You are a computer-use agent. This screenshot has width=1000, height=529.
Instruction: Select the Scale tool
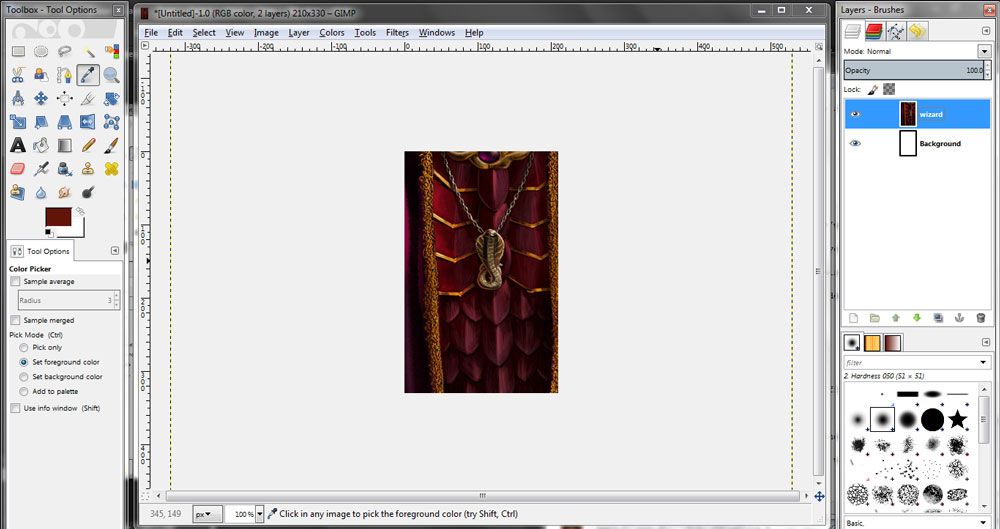tap(18, 121)
